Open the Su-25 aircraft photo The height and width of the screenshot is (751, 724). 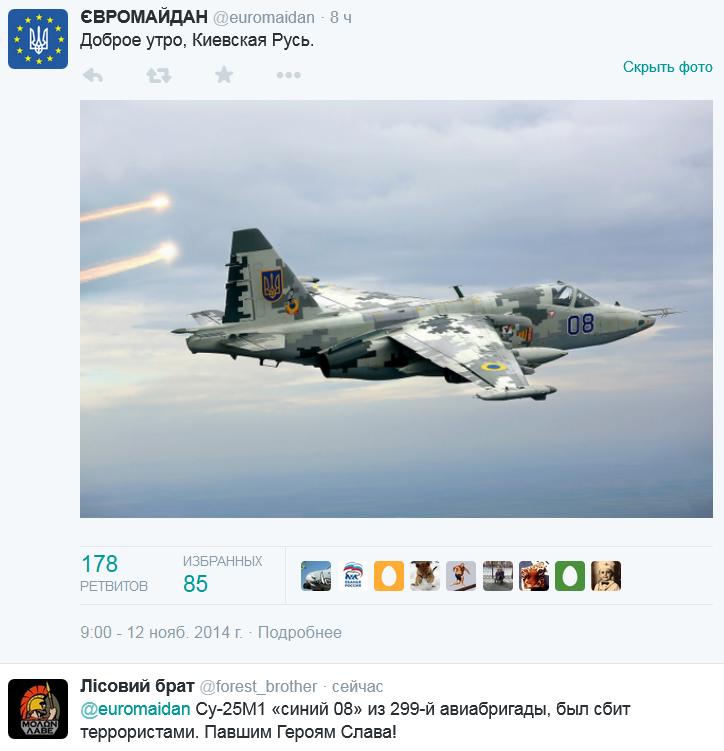[x=396, y=309]
